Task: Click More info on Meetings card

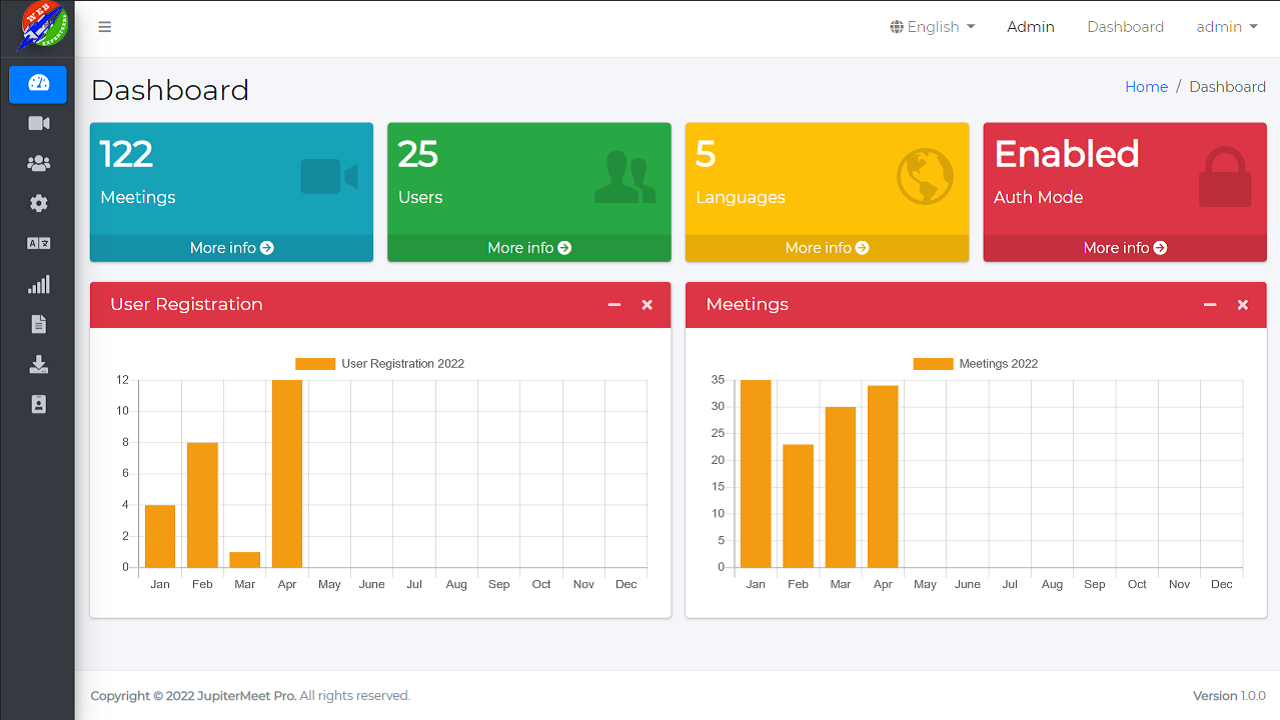Action: (x=231, y=248)
